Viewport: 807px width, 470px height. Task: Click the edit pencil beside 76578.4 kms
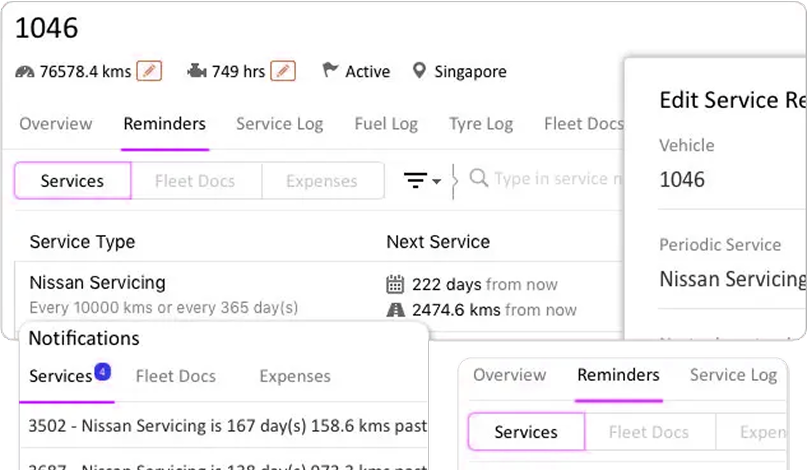click(149, 71)
